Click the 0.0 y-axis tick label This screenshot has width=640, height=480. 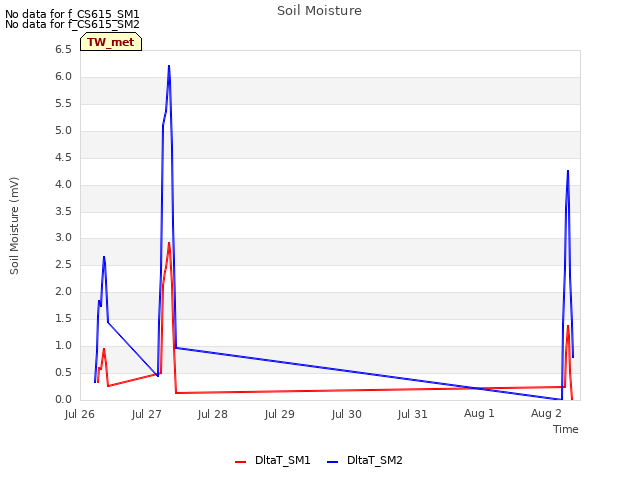tap(63, 399)
